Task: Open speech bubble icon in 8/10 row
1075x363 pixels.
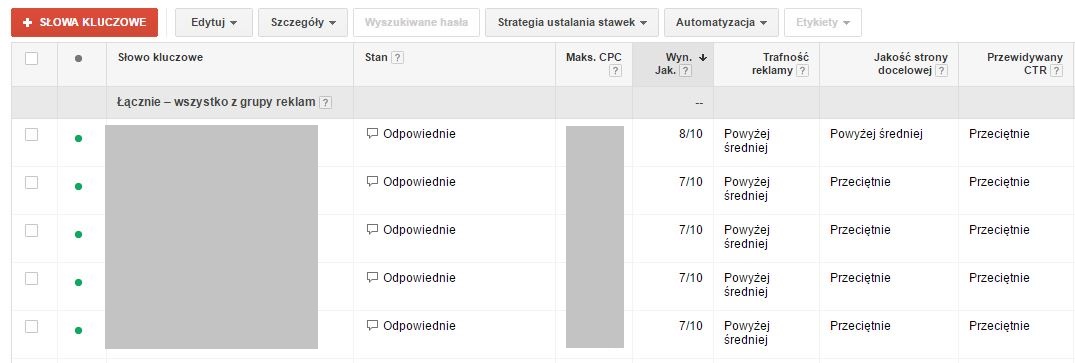Action: click(372, 134)
